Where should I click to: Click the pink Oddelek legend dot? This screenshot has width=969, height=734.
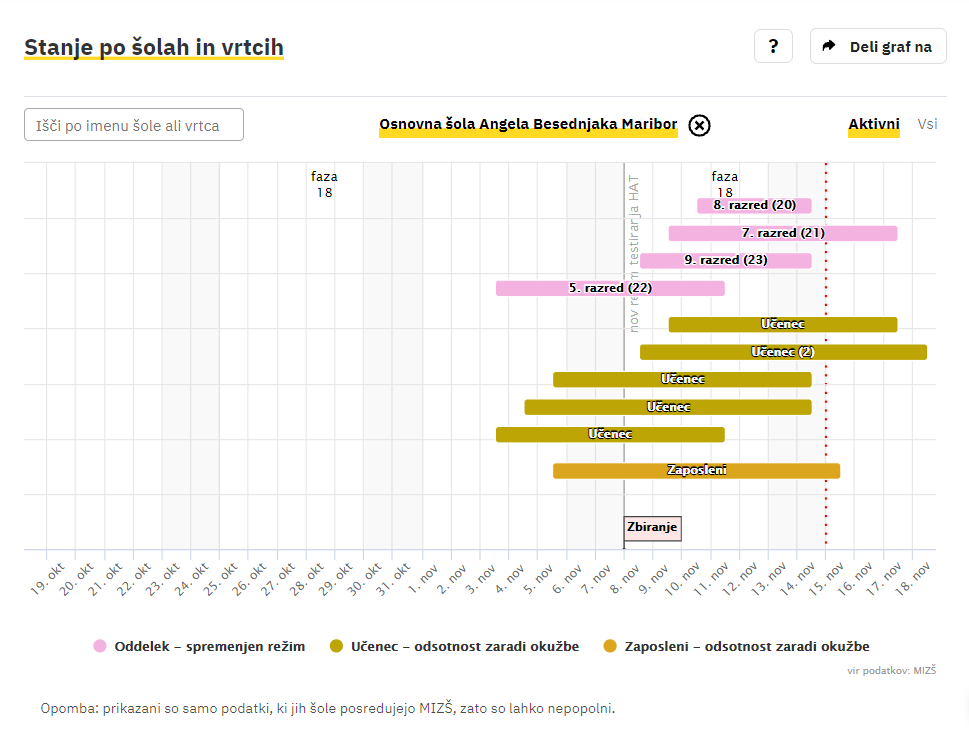(100, 646)
